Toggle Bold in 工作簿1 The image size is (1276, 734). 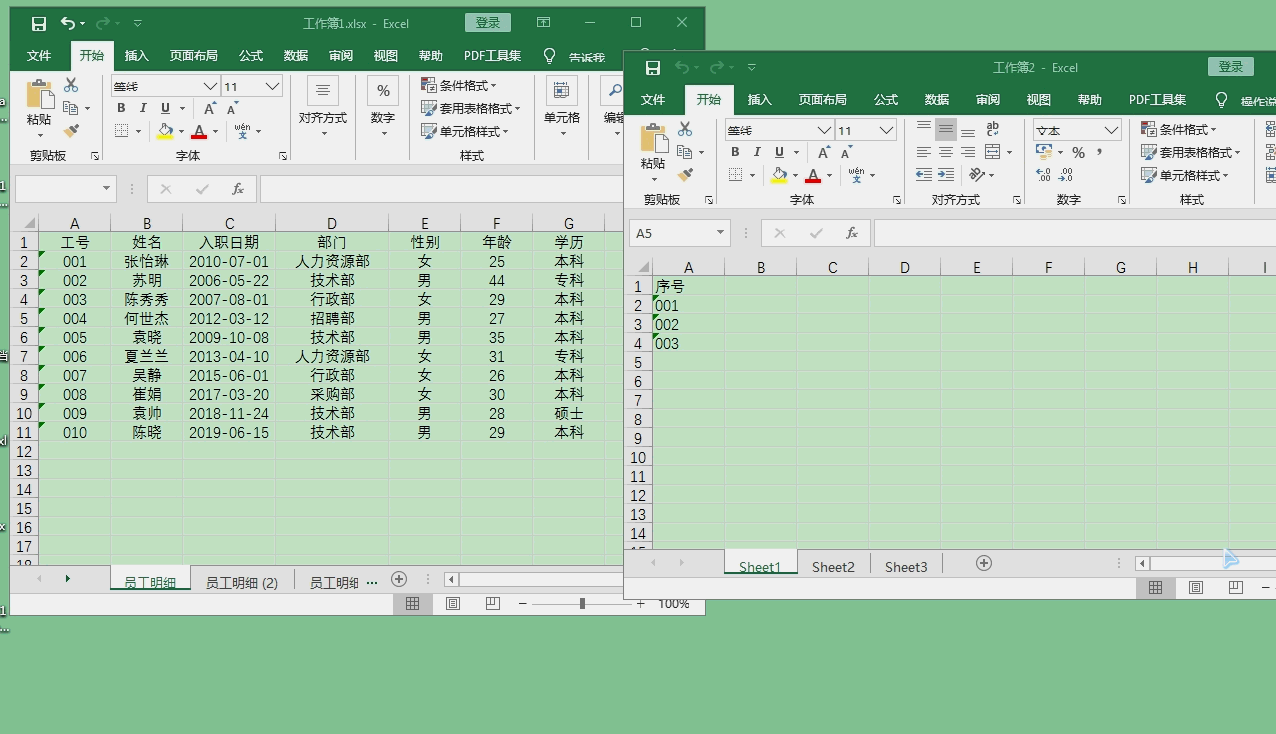click(x=121, y=108)
